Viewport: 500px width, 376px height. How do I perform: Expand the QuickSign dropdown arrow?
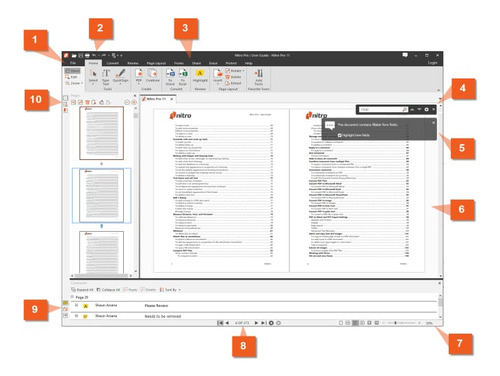coord(120,84)
